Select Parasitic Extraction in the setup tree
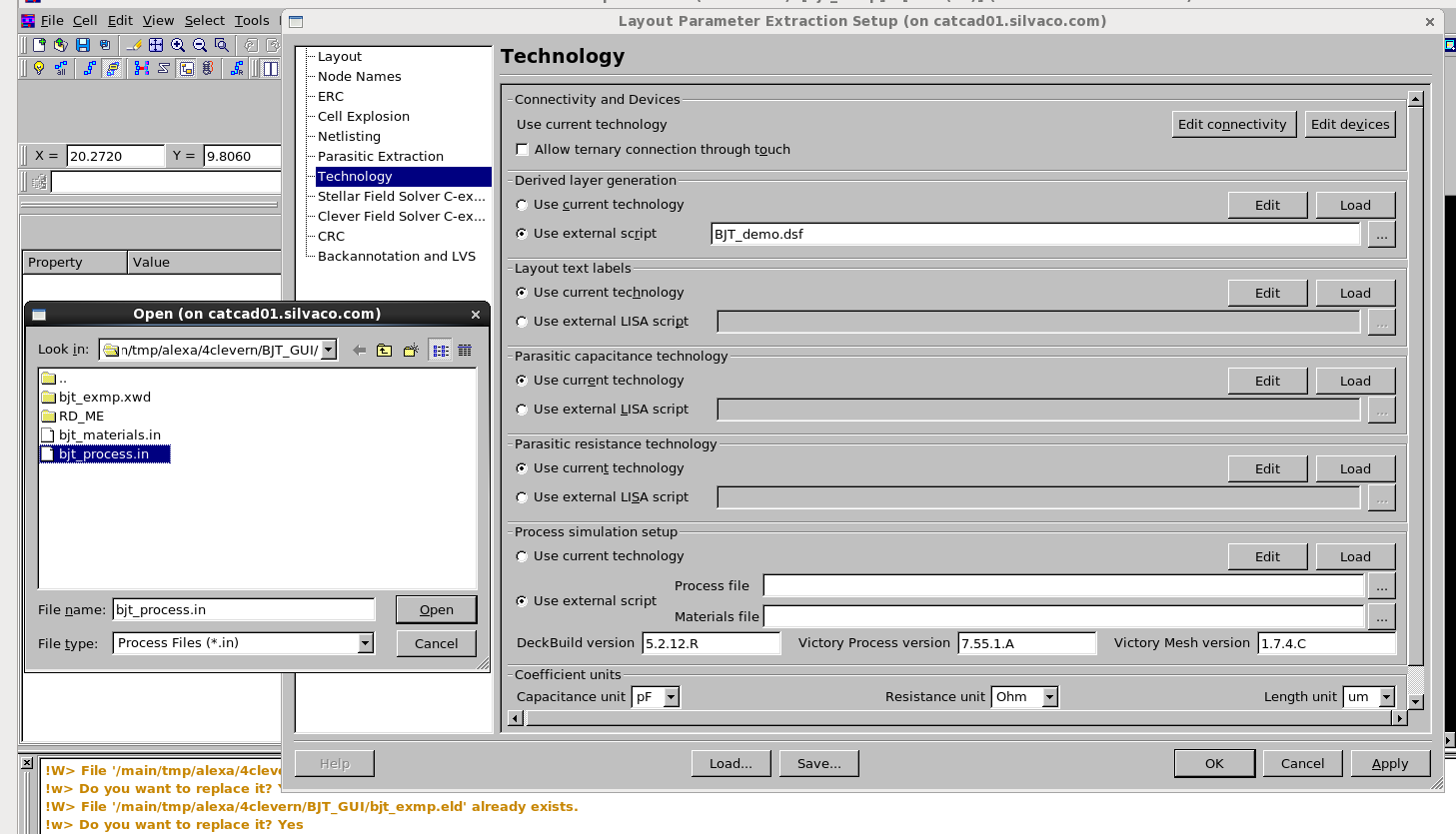The image size is (1456, 834). click(380, 156)
